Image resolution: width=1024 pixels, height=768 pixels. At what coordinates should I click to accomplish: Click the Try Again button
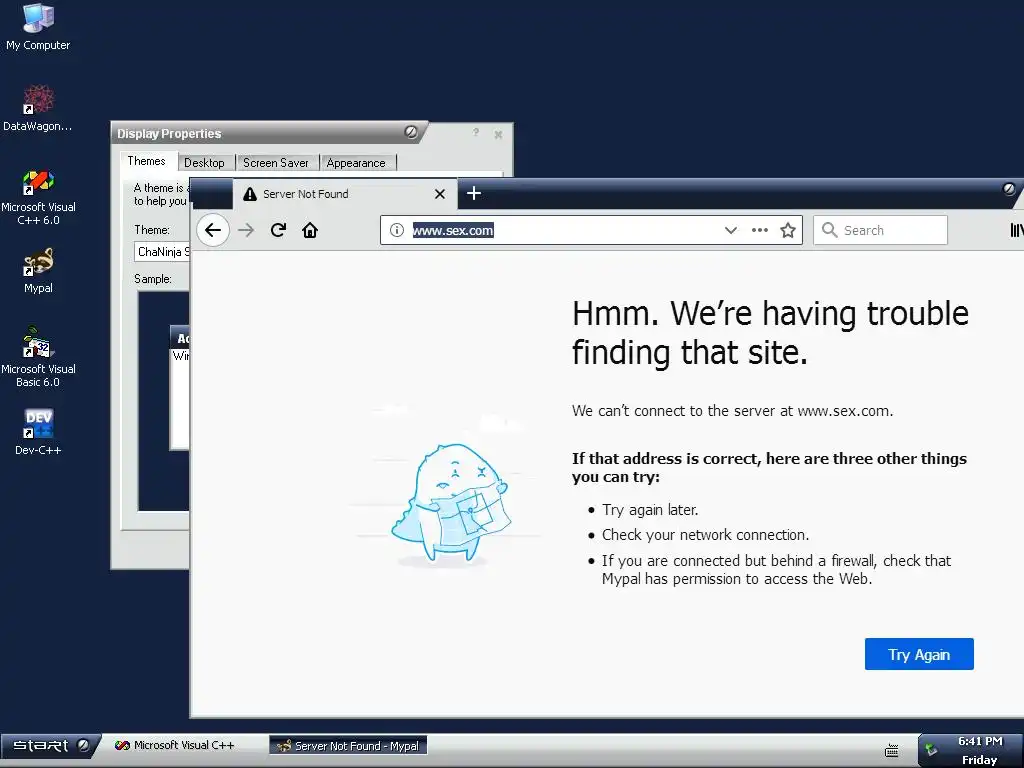(919, 654)
